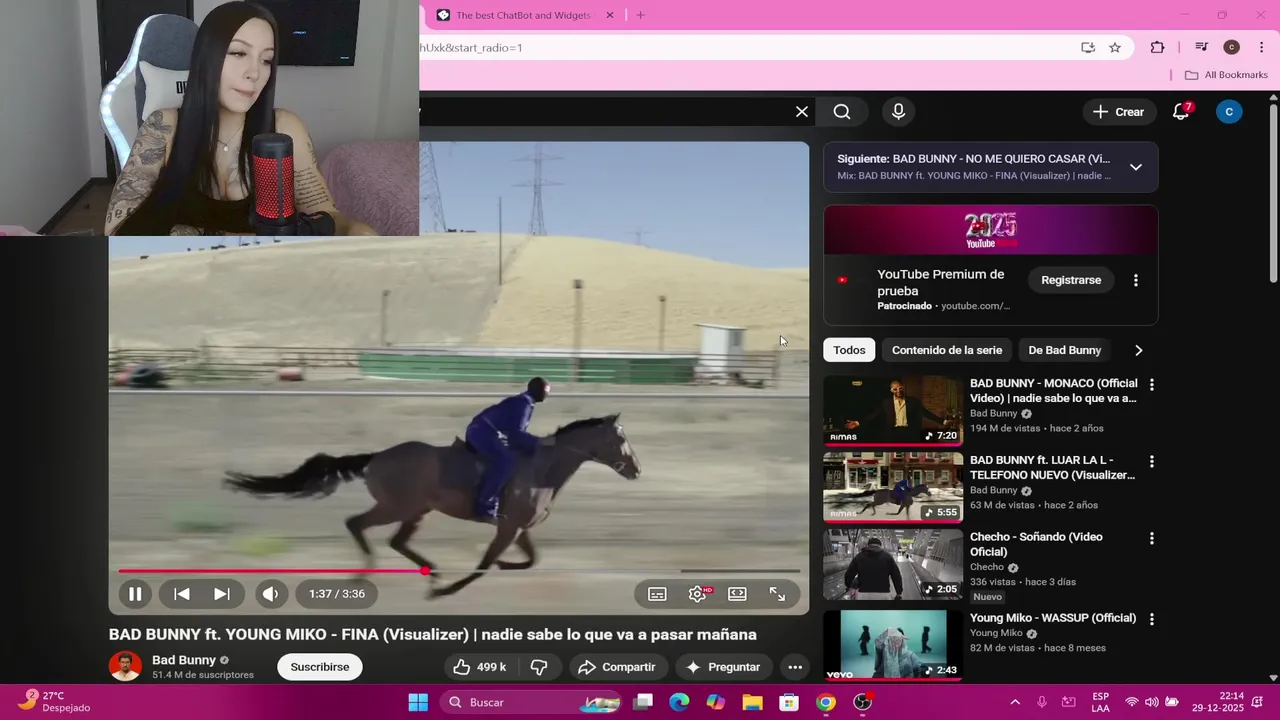This screenshot has height=720, width=1280.
Task: Open the Windows Start menu
Action: (418, 702)
